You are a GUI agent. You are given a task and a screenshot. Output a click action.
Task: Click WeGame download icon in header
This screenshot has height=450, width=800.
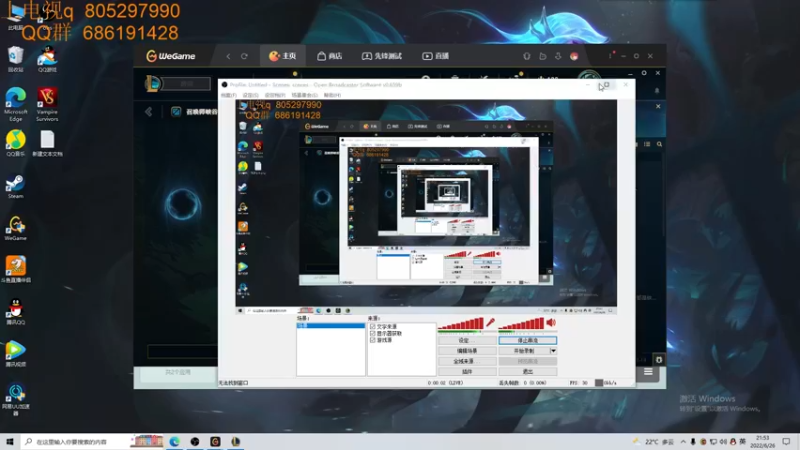coord(558,56)
